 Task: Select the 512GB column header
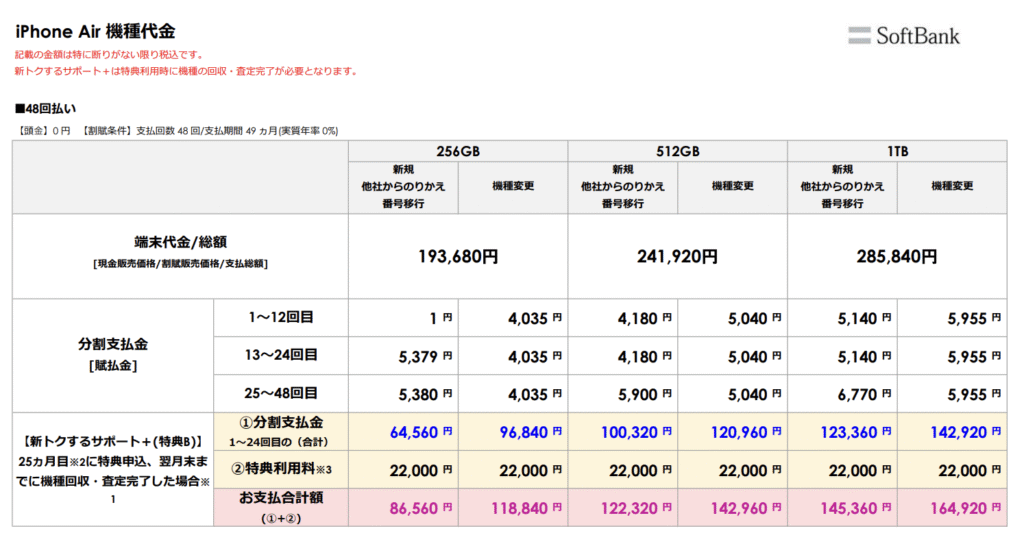(677, 150)
